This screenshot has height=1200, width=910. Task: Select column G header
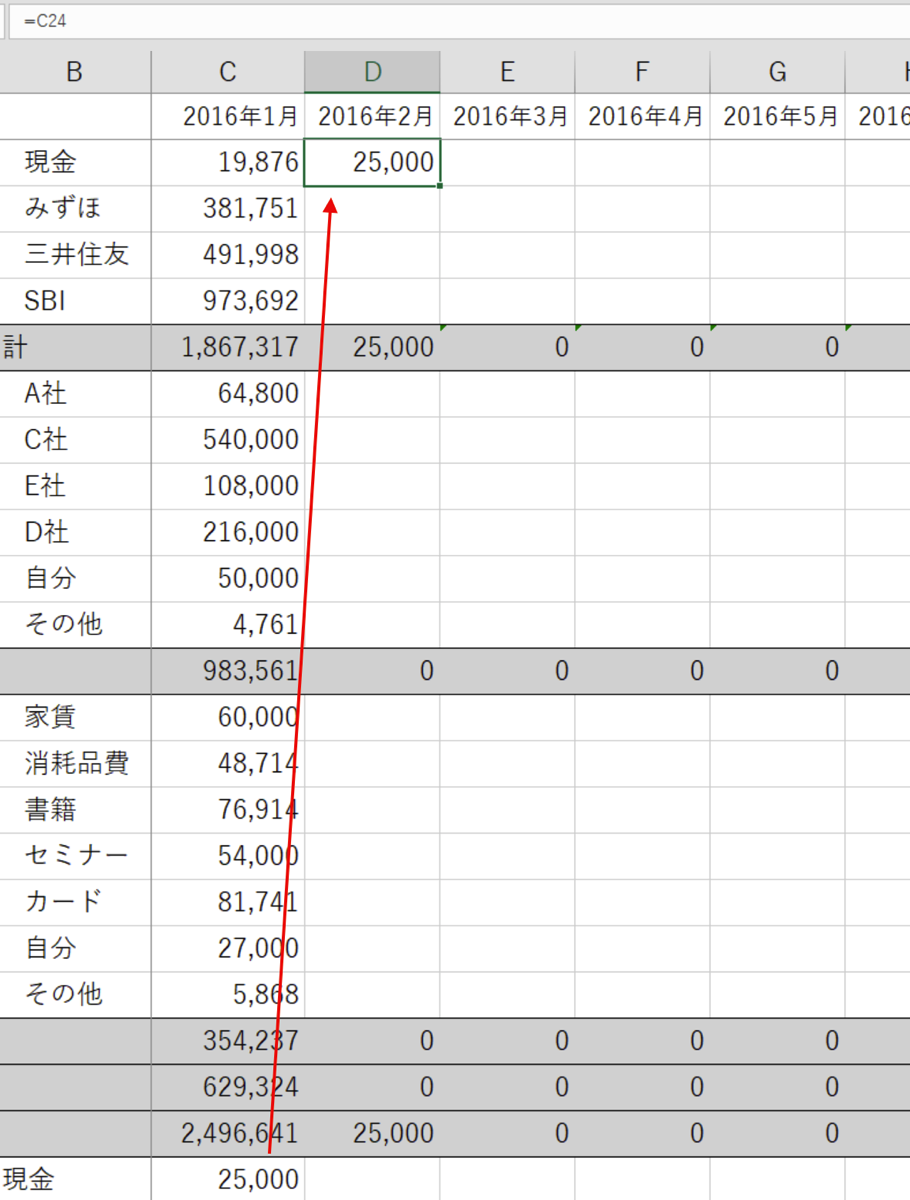(777, 71)
